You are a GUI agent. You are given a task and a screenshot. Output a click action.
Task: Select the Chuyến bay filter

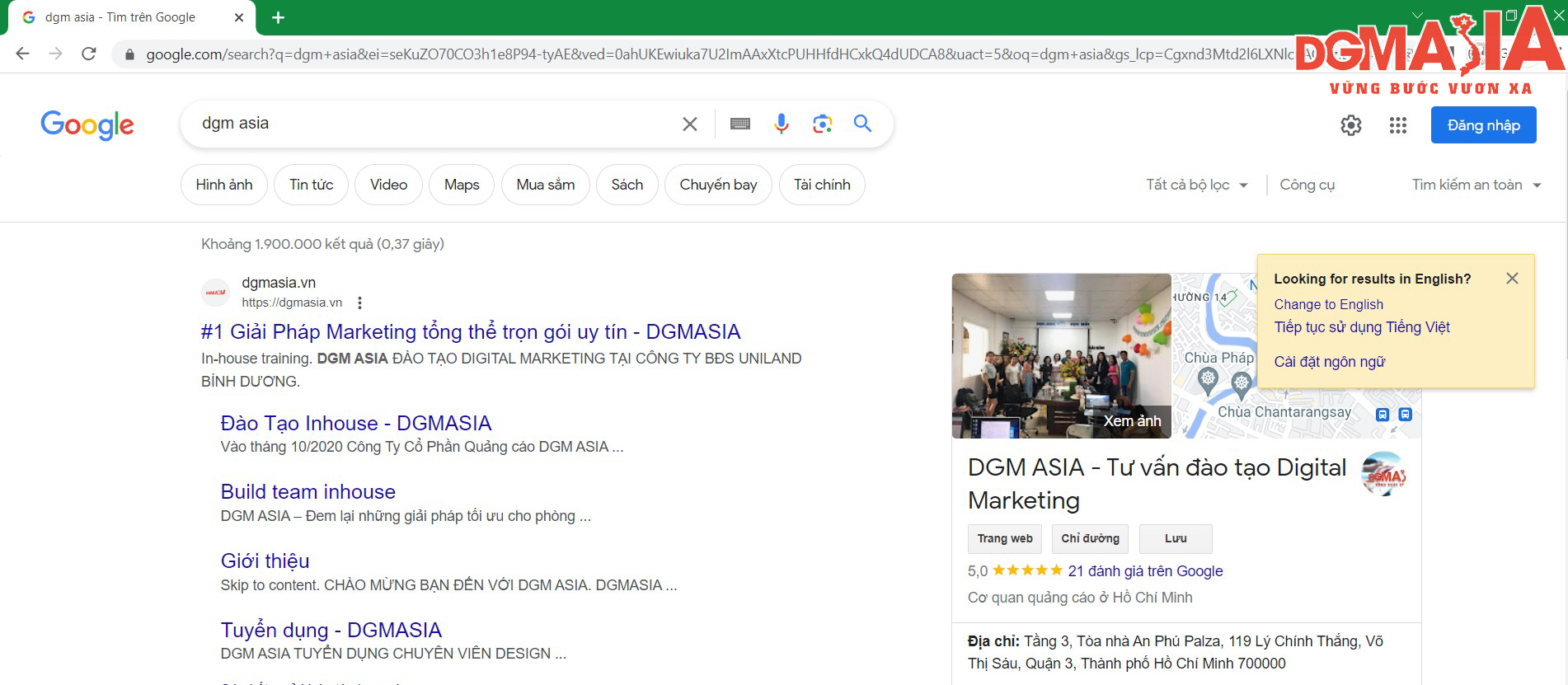[x=718, y=185]
